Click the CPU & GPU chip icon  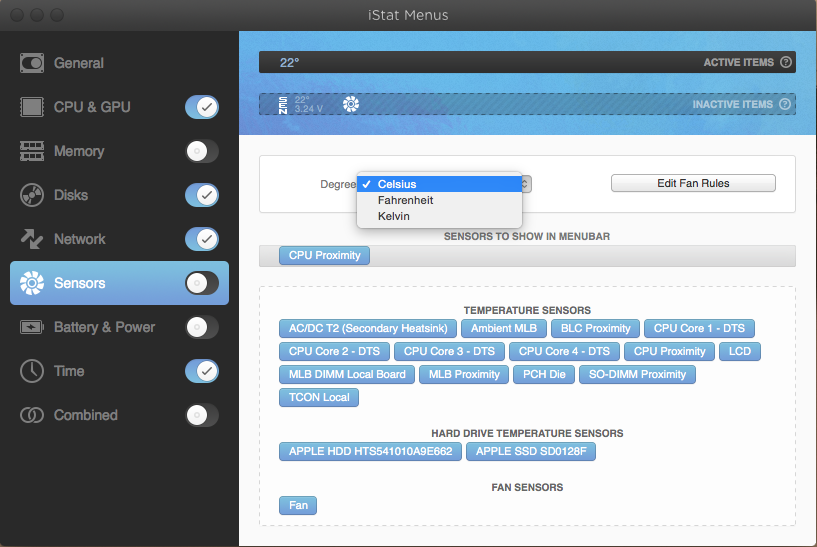[32, 107]
